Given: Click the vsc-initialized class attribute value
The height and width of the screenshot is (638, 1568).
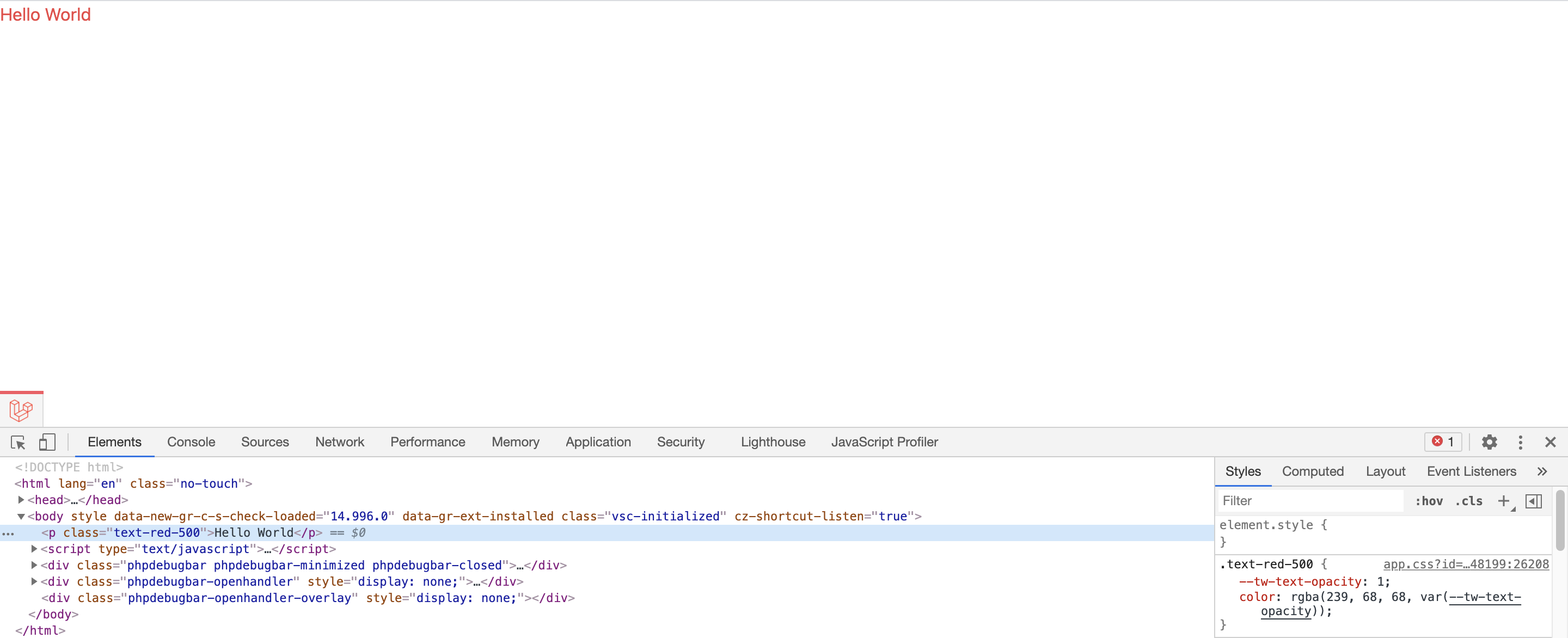Looking at the screenshot, I should pos(665,516).
